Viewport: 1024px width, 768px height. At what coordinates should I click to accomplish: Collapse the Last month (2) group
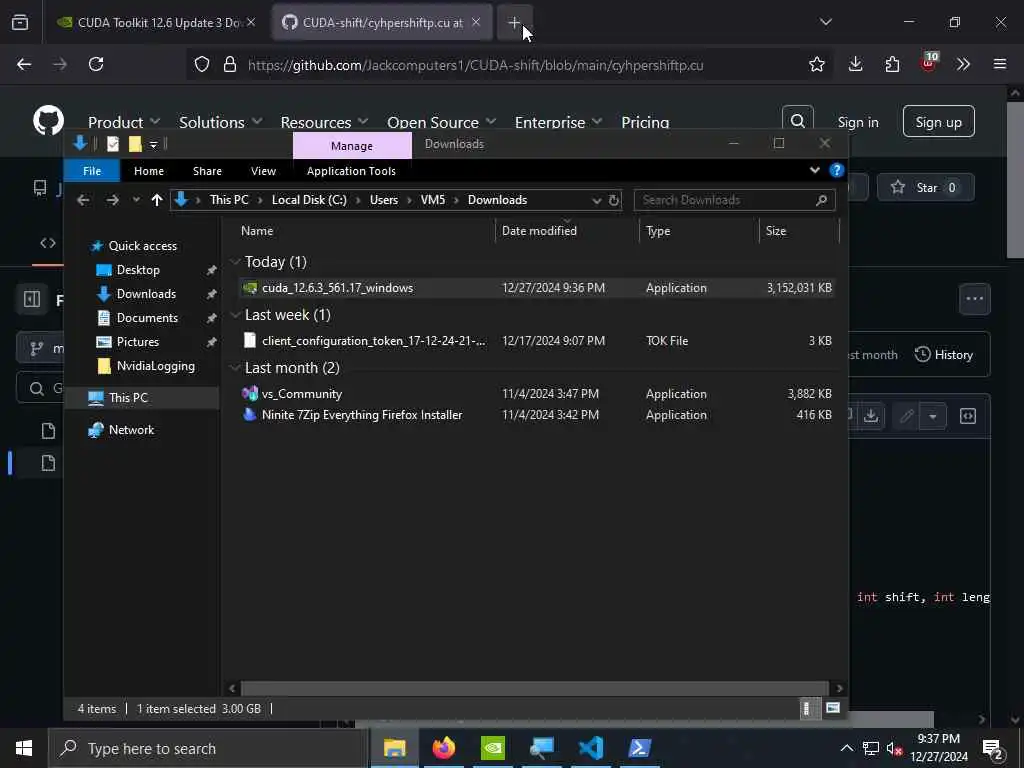tap(235, 368)
